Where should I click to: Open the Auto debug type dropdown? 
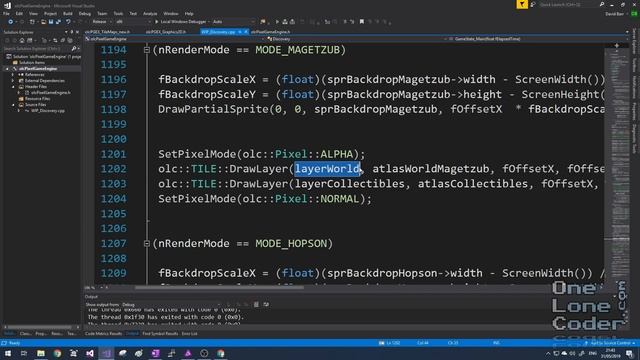[233, 22]
